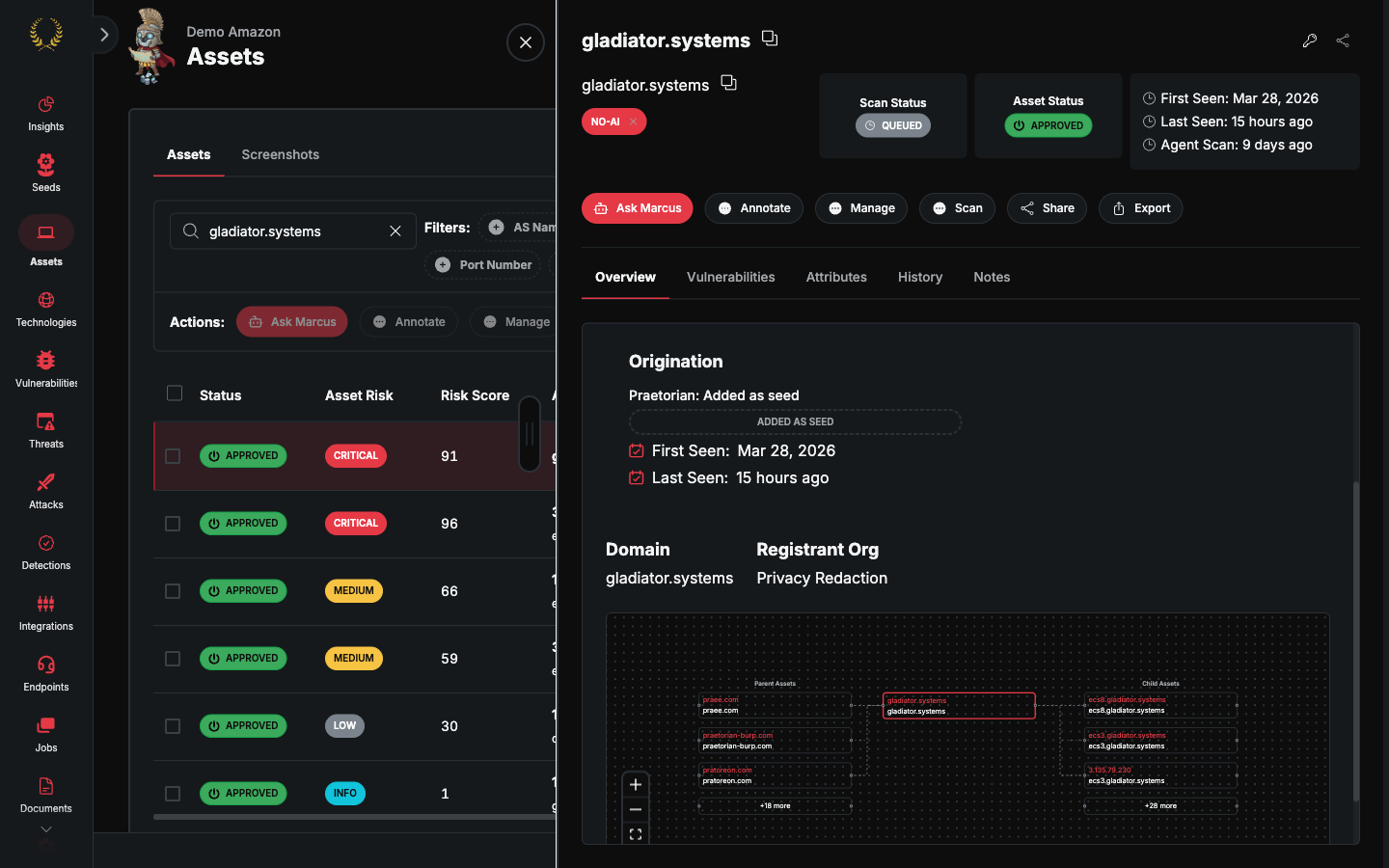Open Endpoints in the sidebar
Screen dimensions: 1389x868
45,674
